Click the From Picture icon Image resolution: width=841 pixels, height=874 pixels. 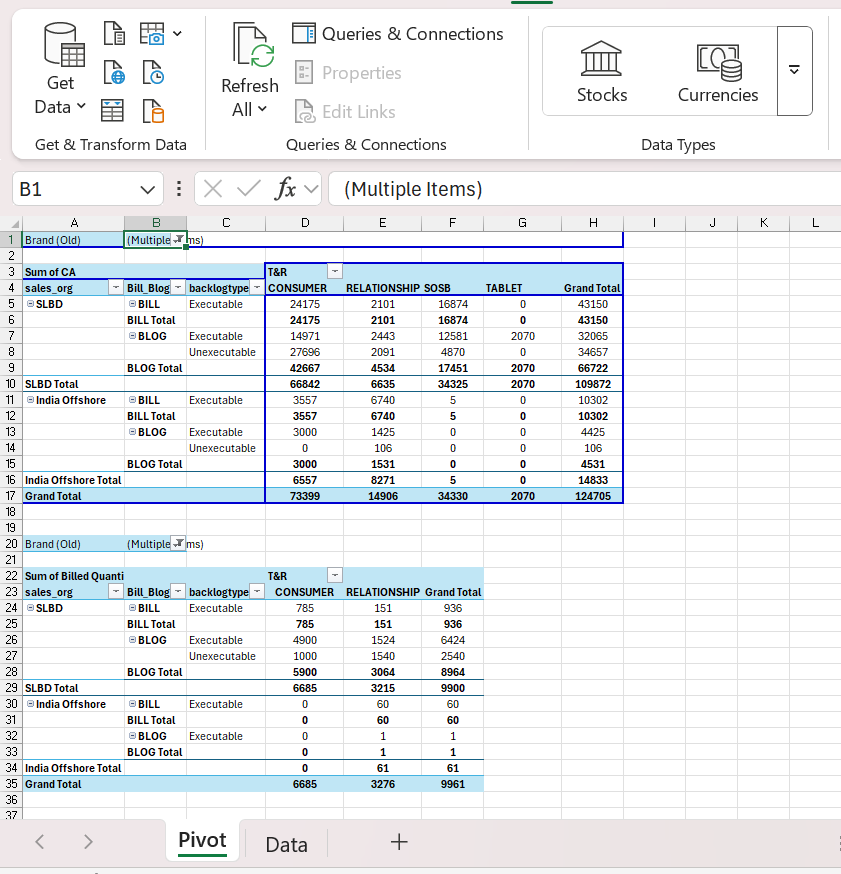click(150, 33)
